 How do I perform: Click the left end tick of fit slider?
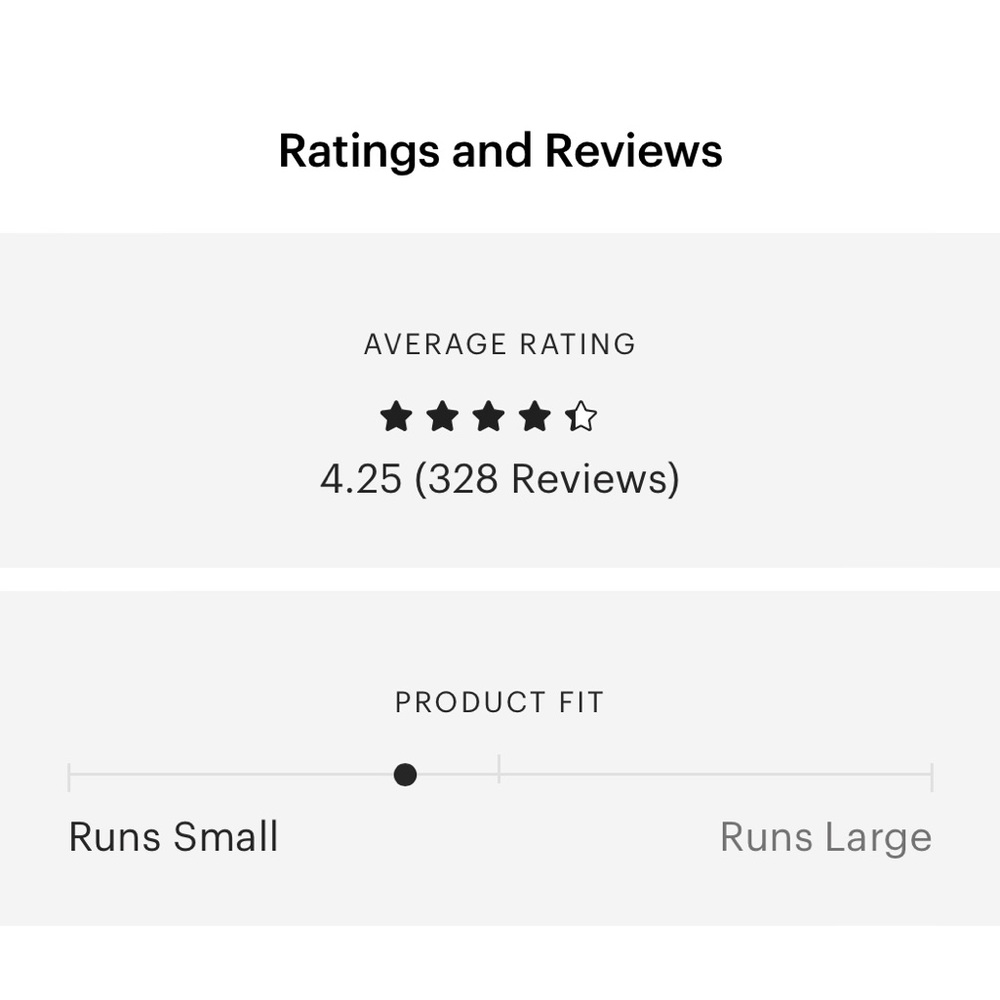[69, 776]
